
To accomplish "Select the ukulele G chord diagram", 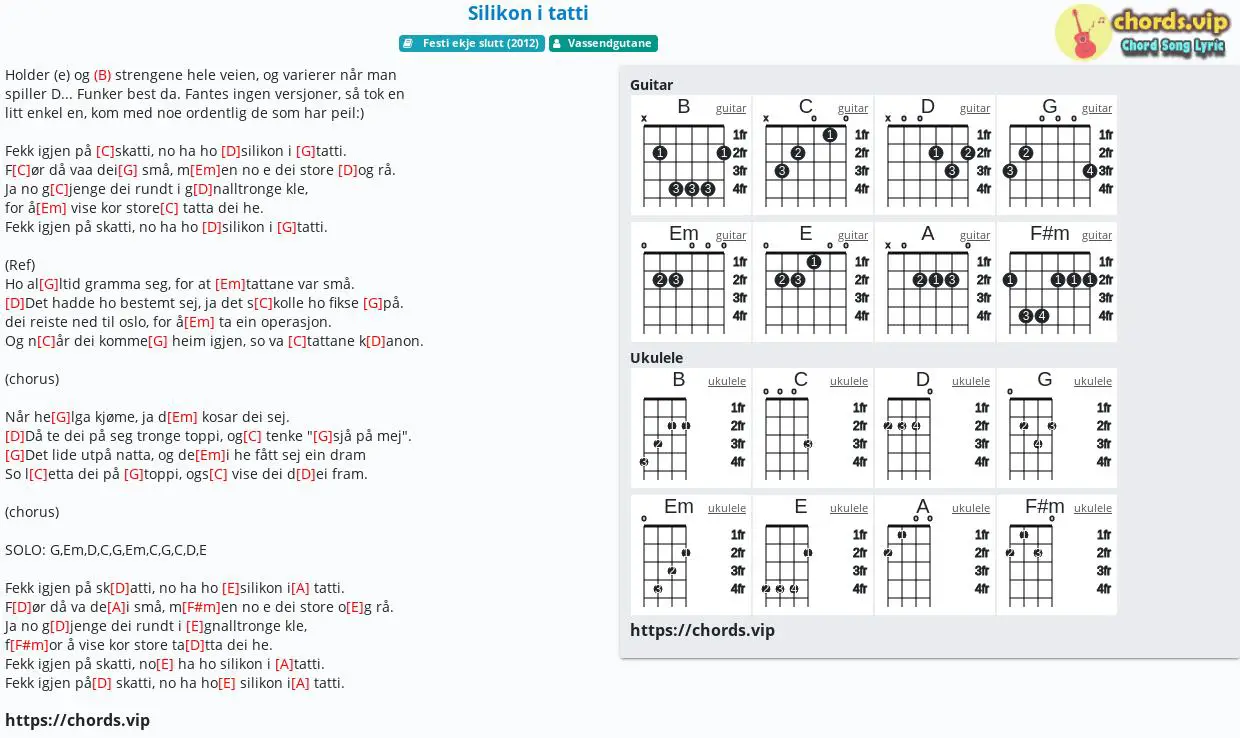I will pos(1057,428).
